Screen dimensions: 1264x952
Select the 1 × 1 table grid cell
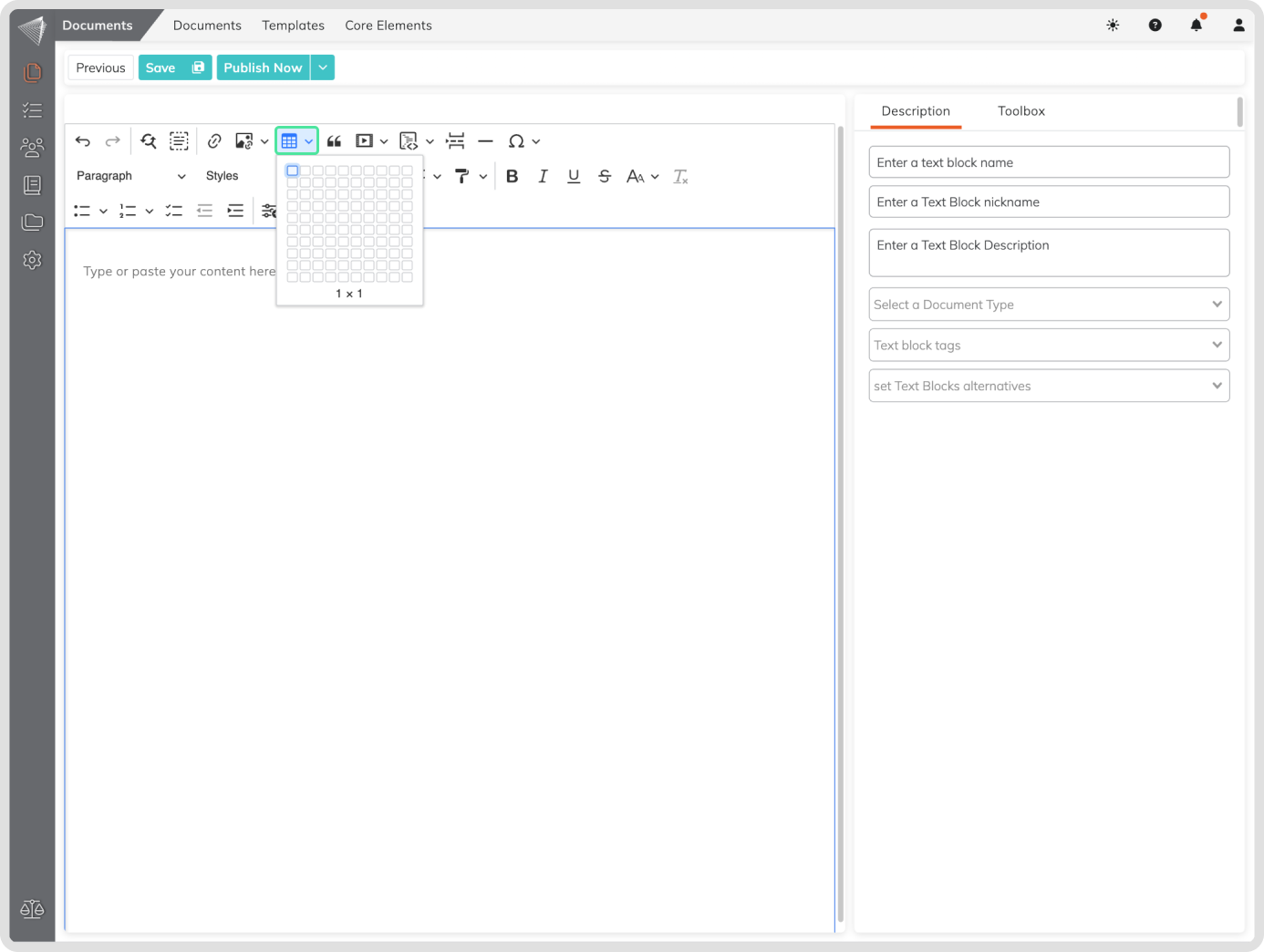pos(293,171)
